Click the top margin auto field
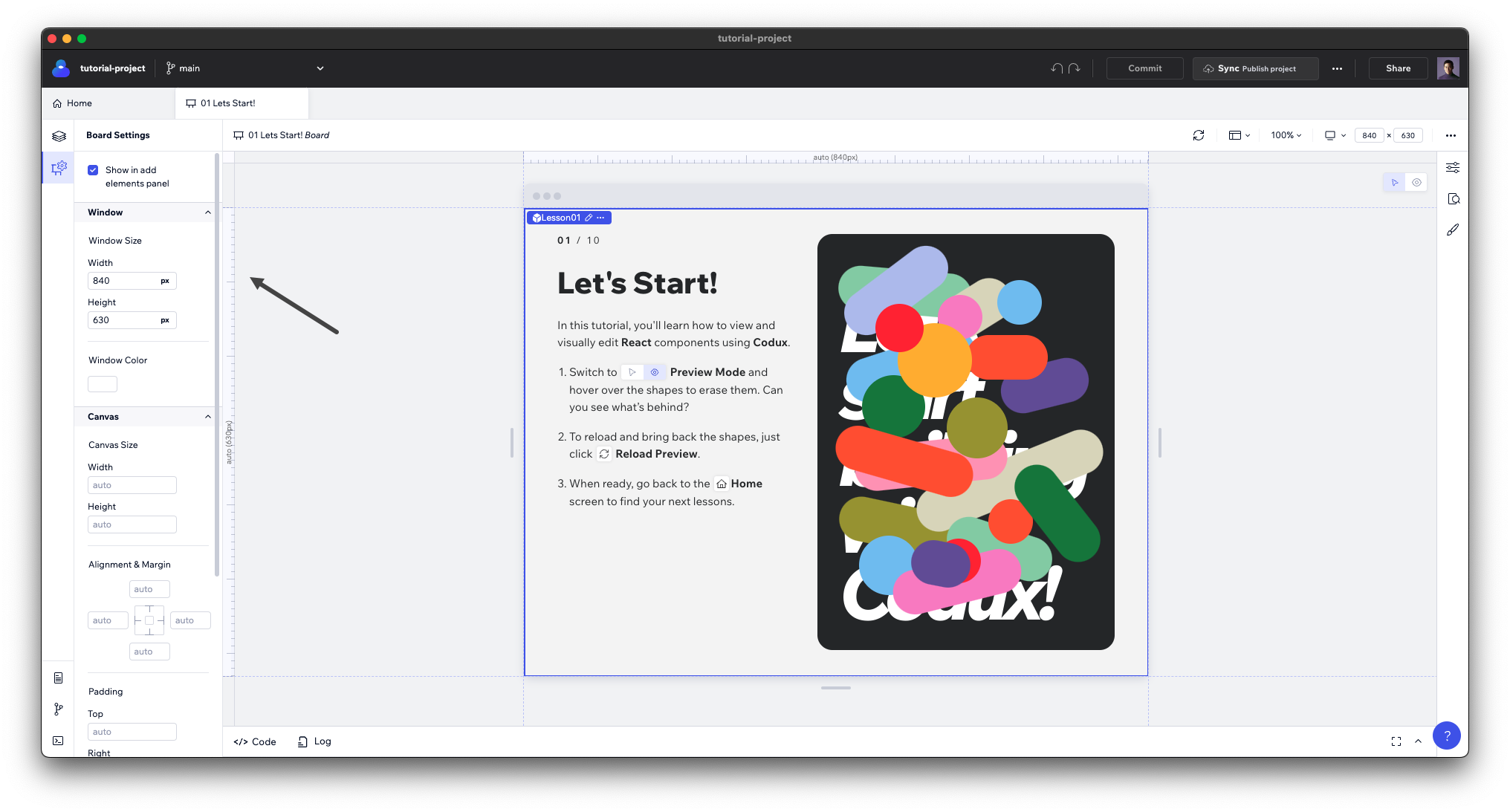 149,589
